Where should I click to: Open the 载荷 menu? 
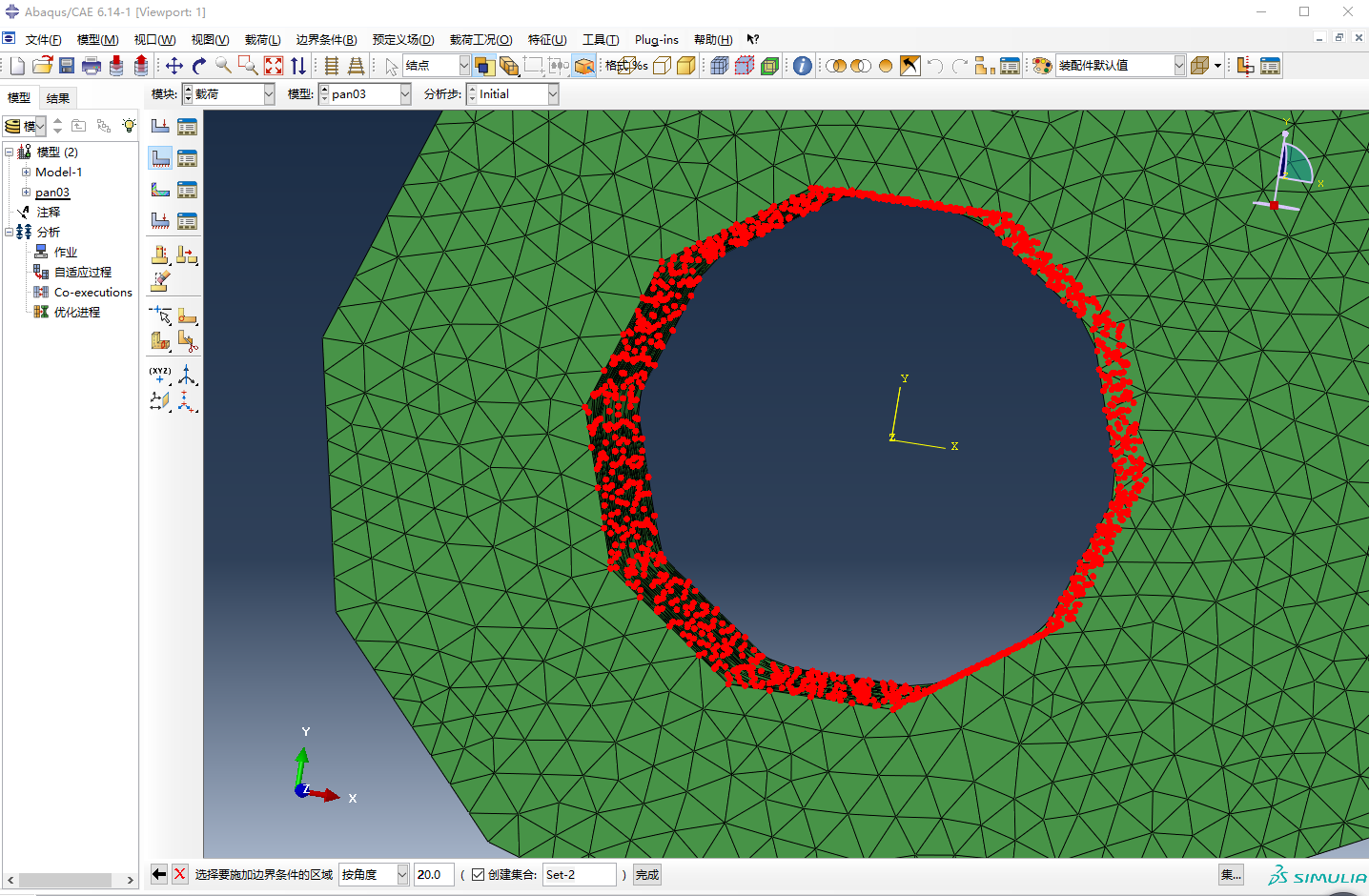tap(262, 39)
